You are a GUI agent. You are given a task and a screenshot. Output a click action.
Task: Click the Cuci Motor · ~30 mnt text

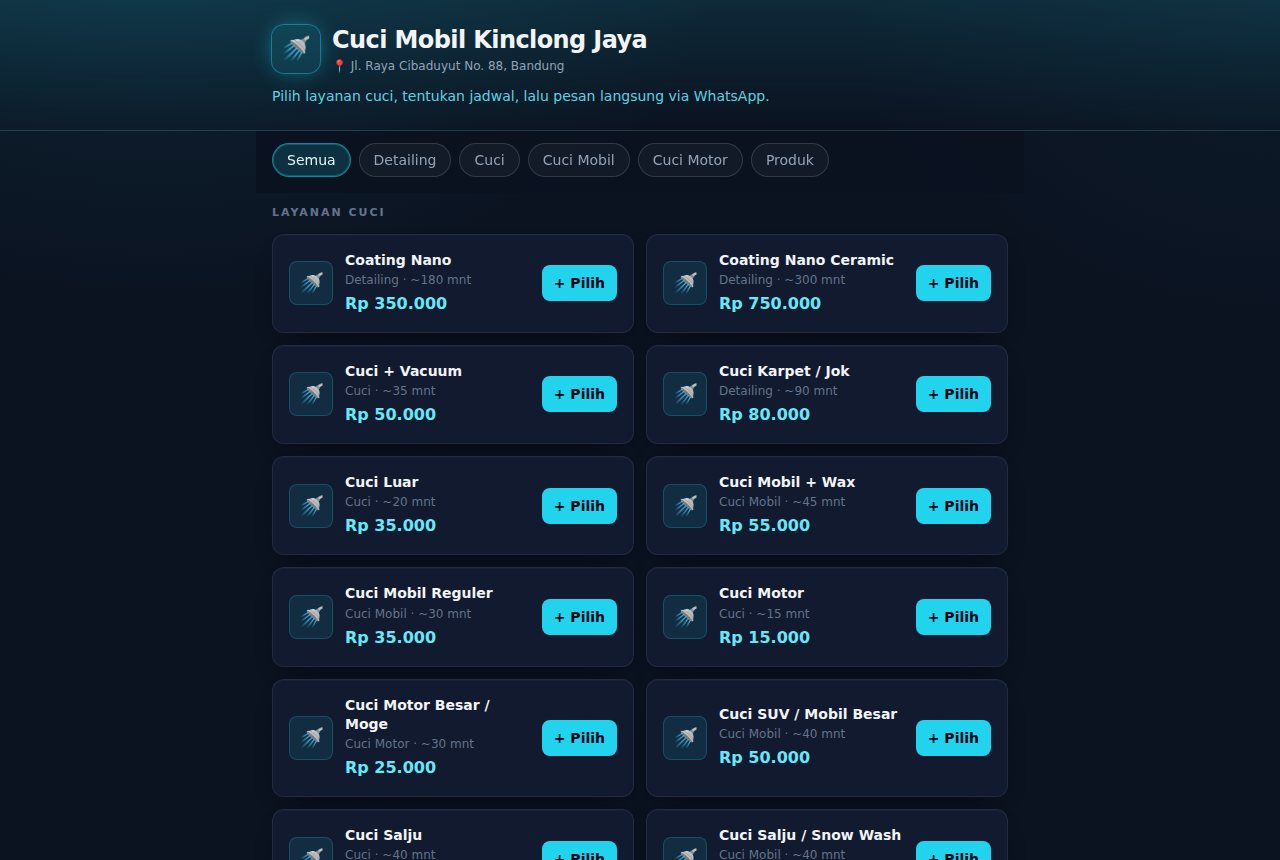coord(410,744)
